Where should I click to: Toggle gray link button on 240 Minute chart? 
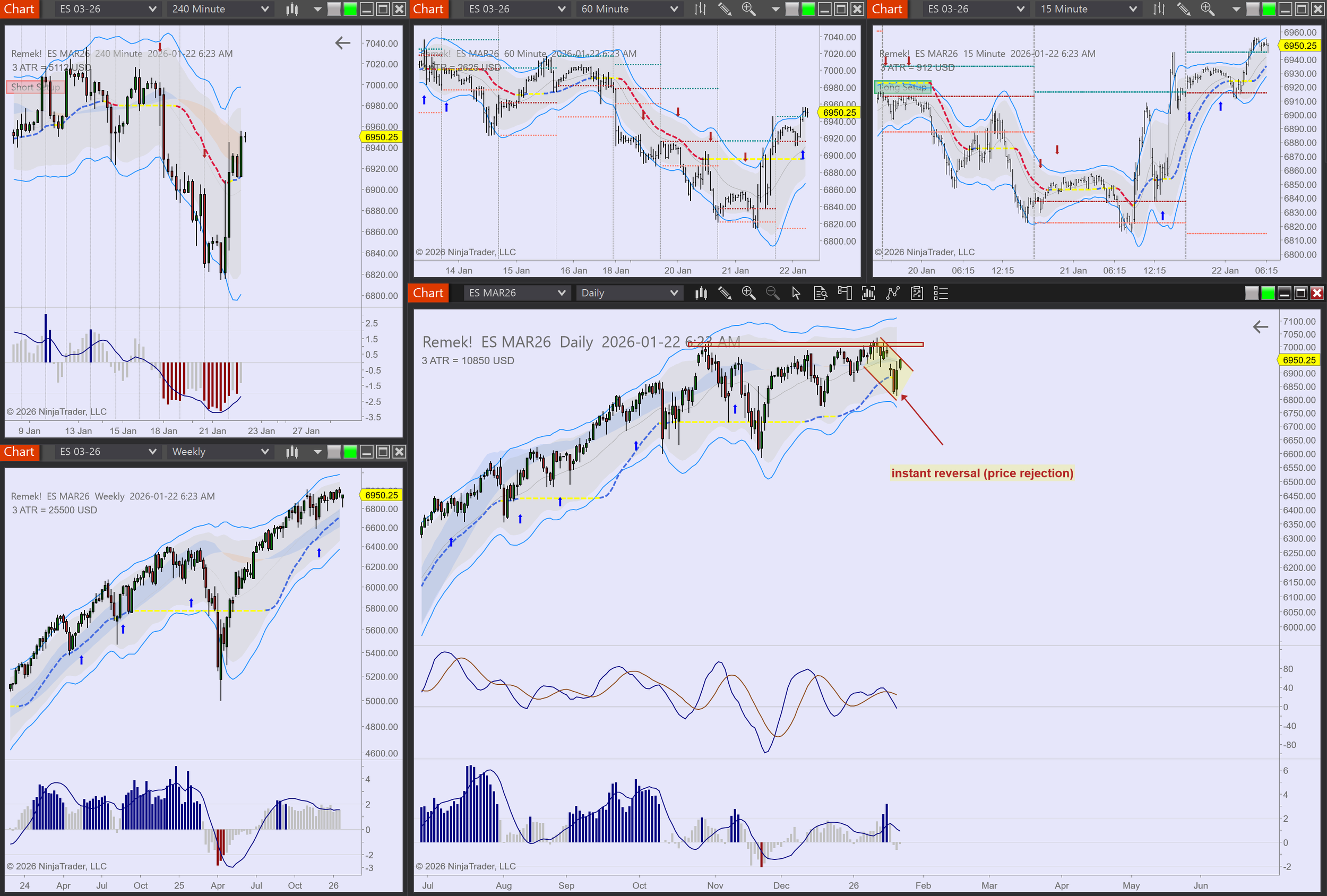pyautogui.click(x=334, y=8)
